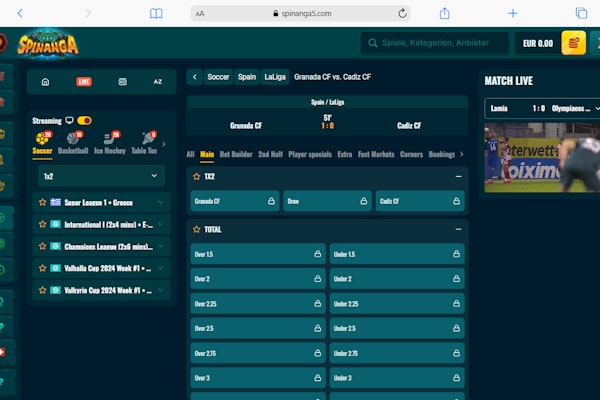600x400 pixels.
Task: Open Soccer breadcrumb link
Action: coord(218,77)
